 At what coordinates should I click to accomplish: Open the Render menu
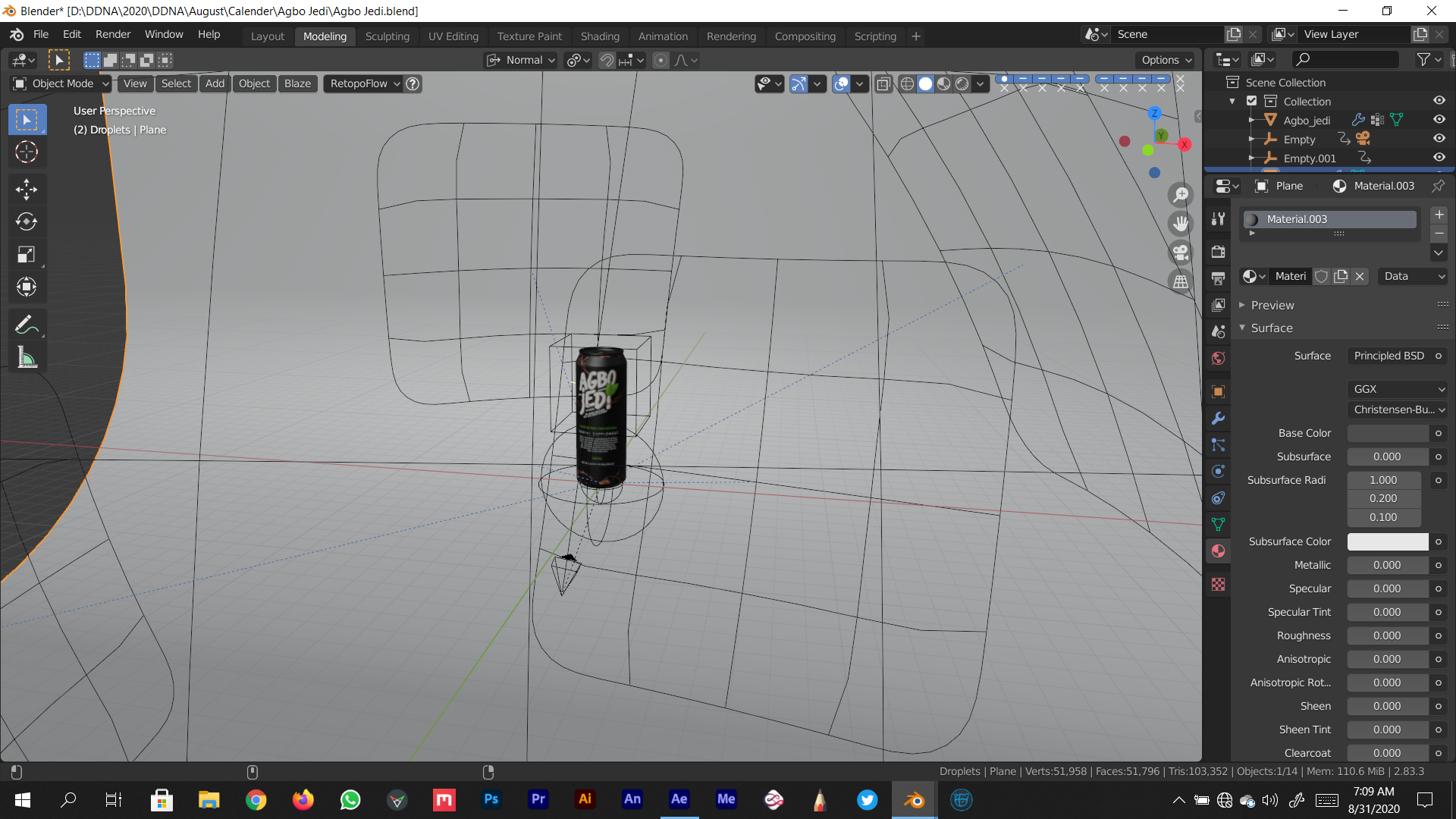pyautogui.click(x=113, y=34)
